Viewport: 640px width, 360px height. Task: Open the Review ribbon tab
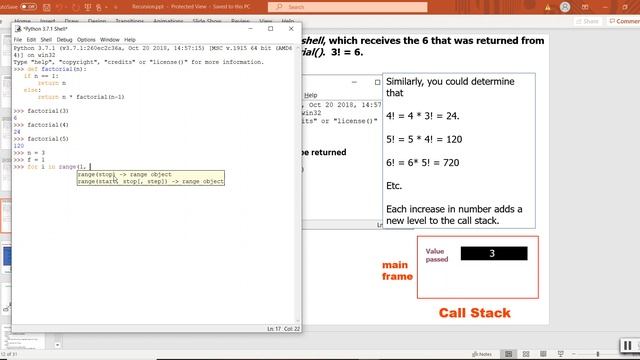(240, 20)
